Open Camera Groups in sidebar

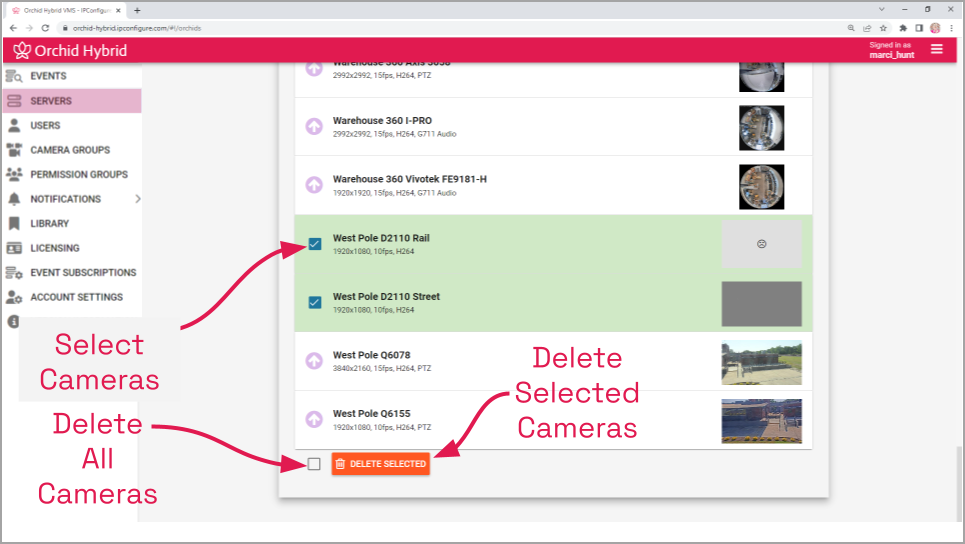click(72, 150)
